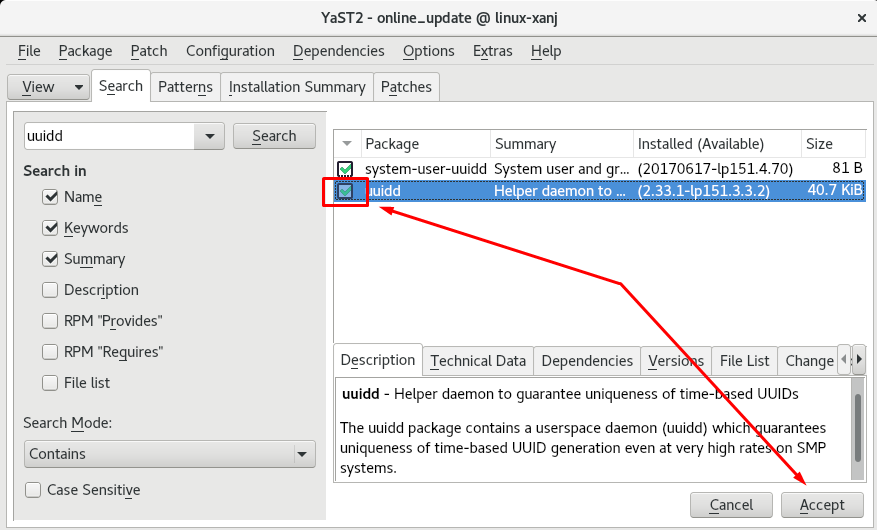This screenshot has height=530, width=877.
Task: Enable the File list checkbox
Action: click(50, 383)
